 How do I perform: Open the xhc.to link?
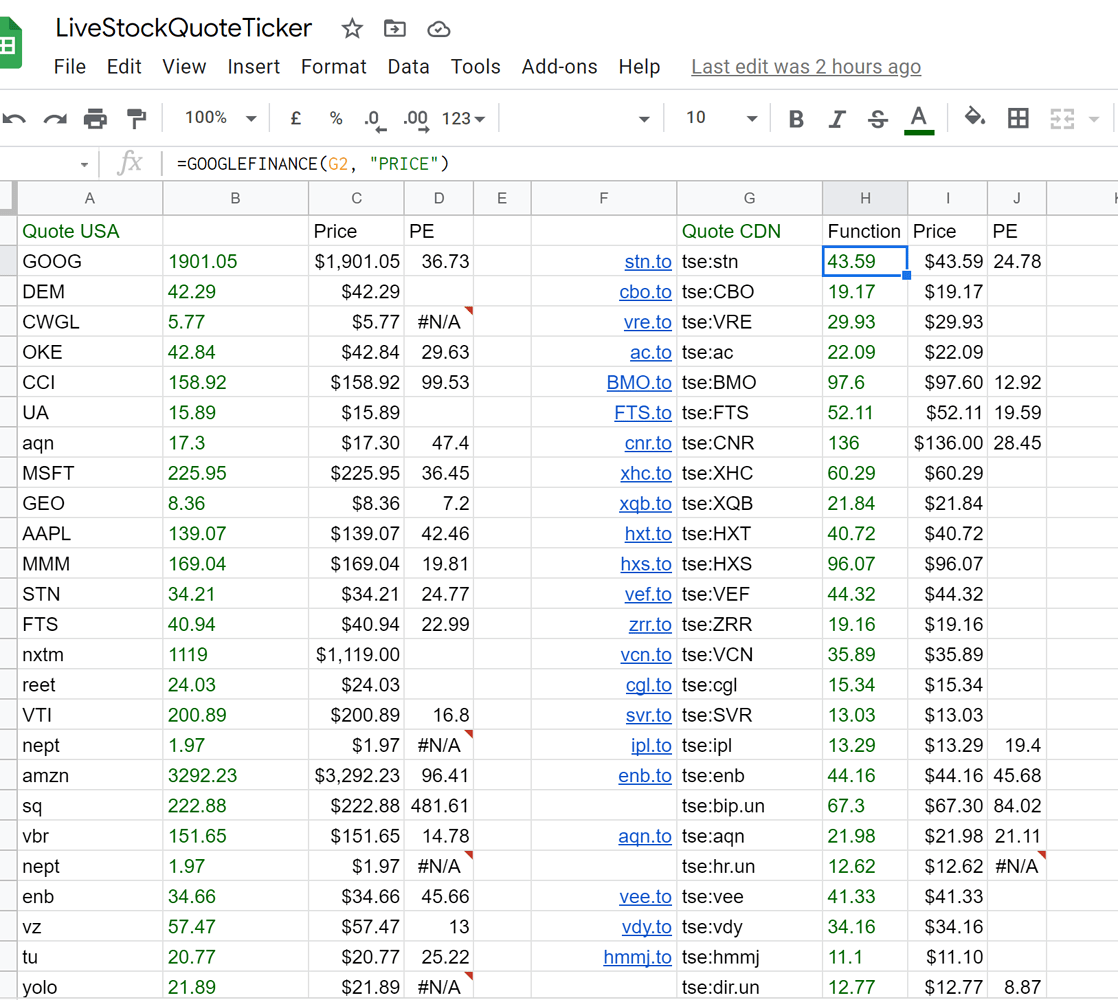pyautogui.click(x=646, y=473)
